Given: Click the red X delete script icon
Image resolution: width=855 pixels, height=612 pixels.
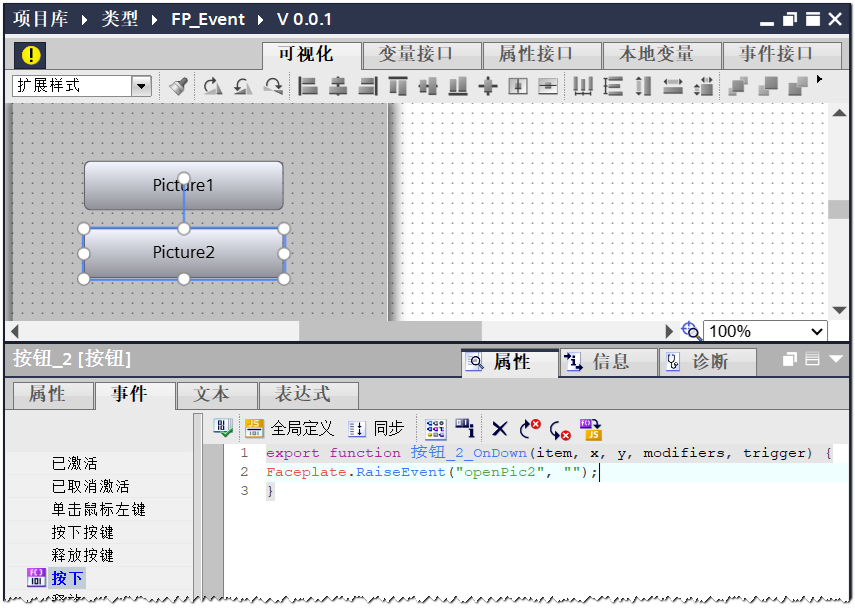Looking at the screenshot, I should pos(499,429).
